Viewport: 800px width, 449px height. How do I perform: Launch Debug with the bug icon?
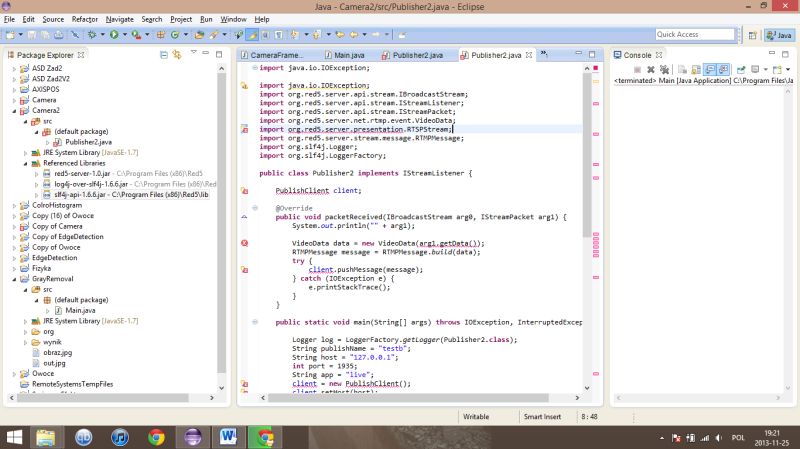tap(92, 35)
